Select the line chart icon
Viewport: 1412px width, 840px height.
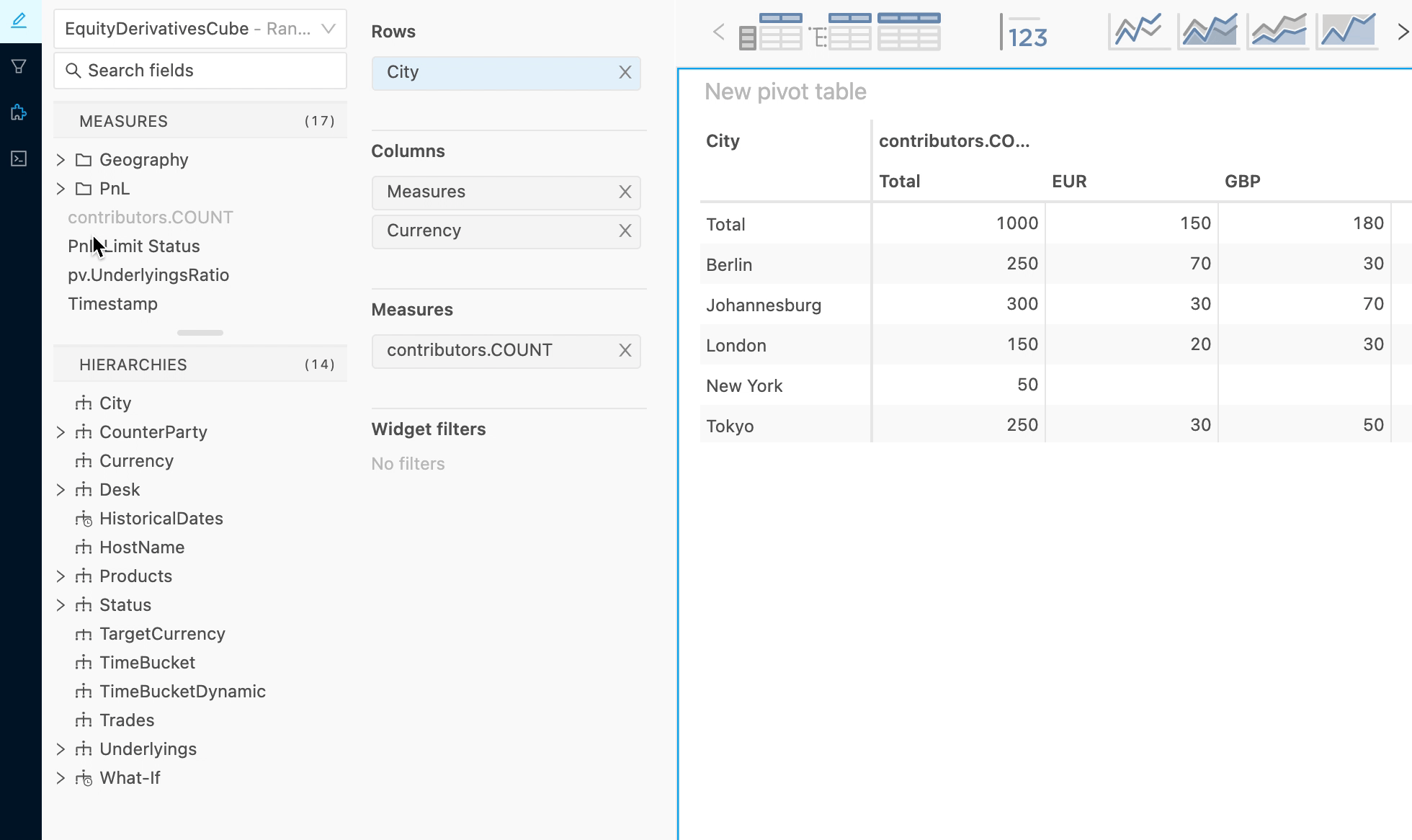tap(1138, 32)
